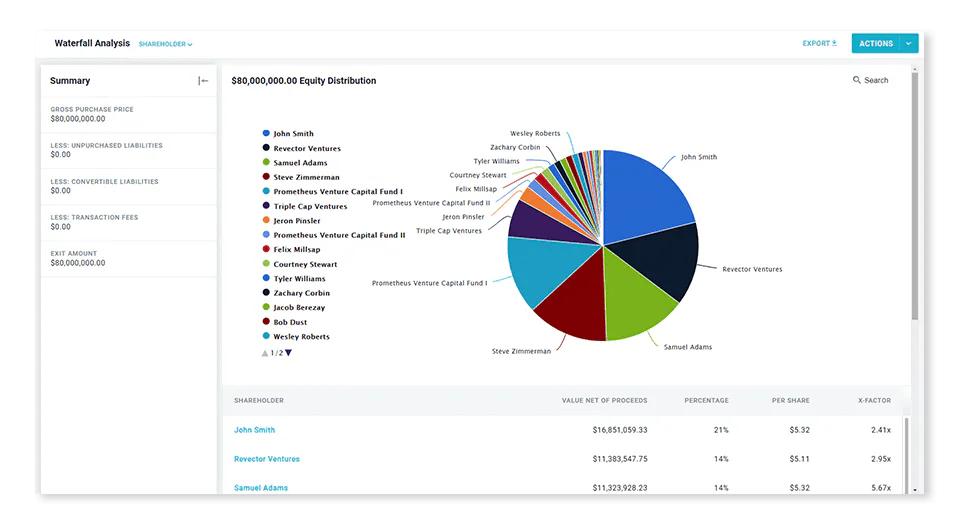Toggle Jacob Berezay legend entry
This screenshot has height=525, width=960.
(294, 307)
